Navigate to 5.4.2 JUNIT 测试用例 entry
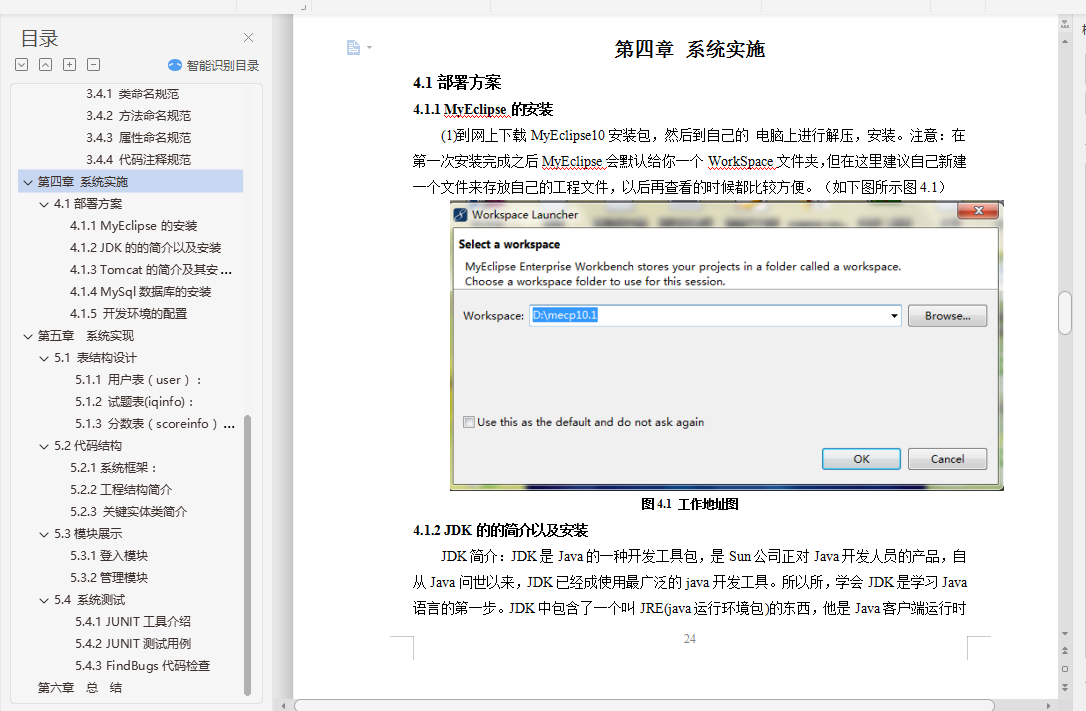This screenshot has width=1086, height=711. 133,644
